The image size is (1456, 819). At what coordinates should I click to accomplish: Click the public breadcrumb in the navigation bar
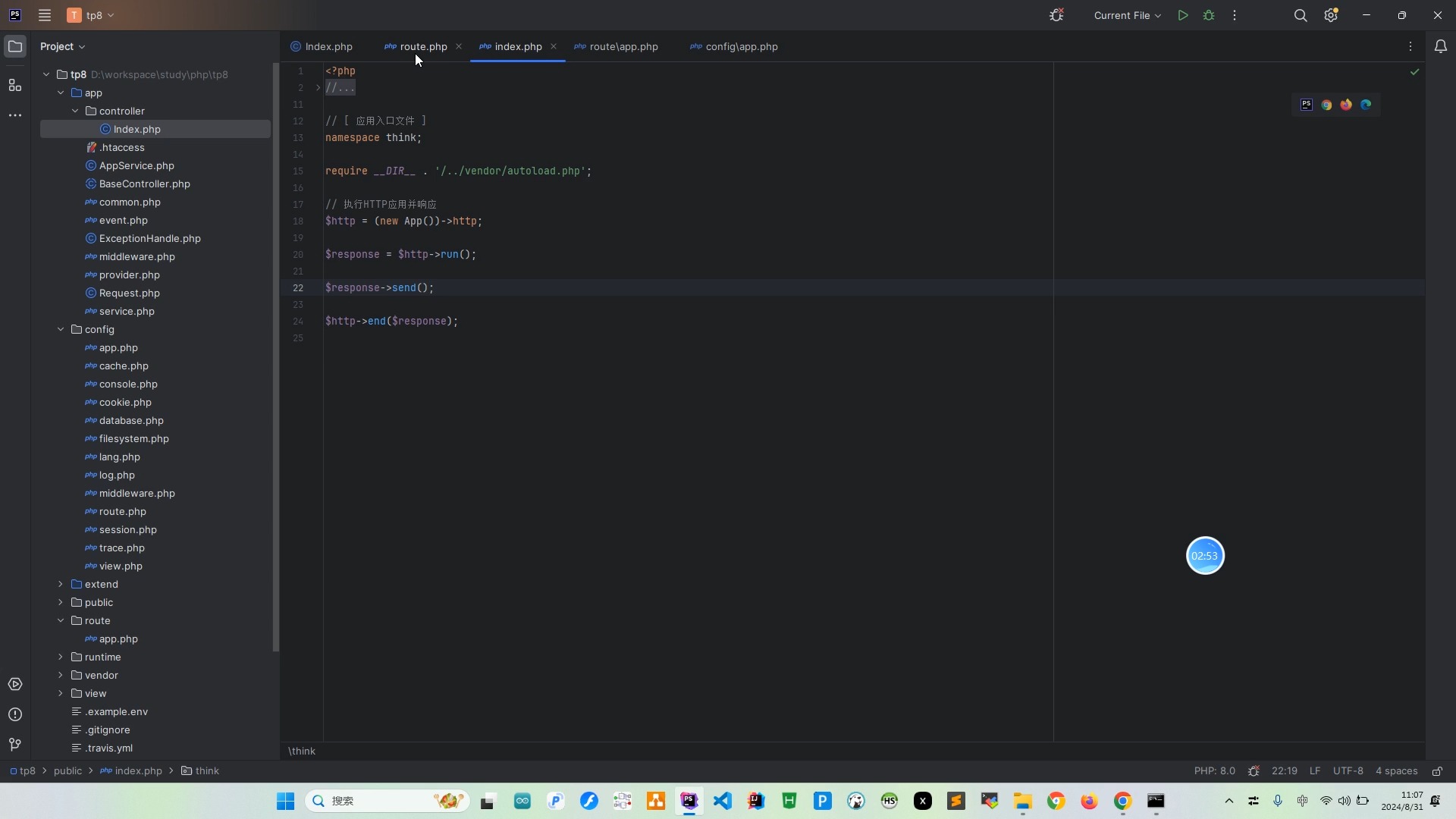pos(67,771)
